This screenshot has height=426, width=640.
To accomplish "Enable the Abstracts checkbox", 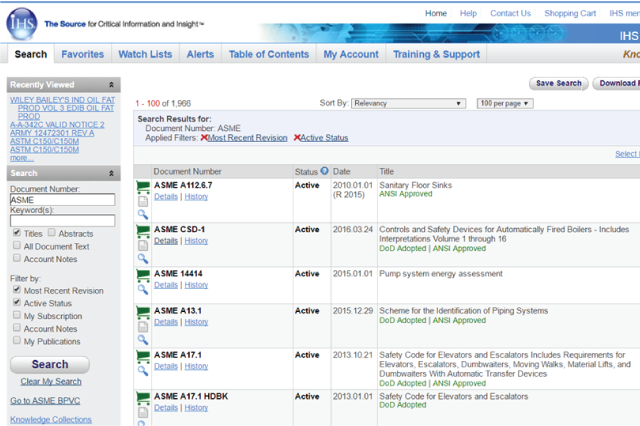I will pos(51,233).
